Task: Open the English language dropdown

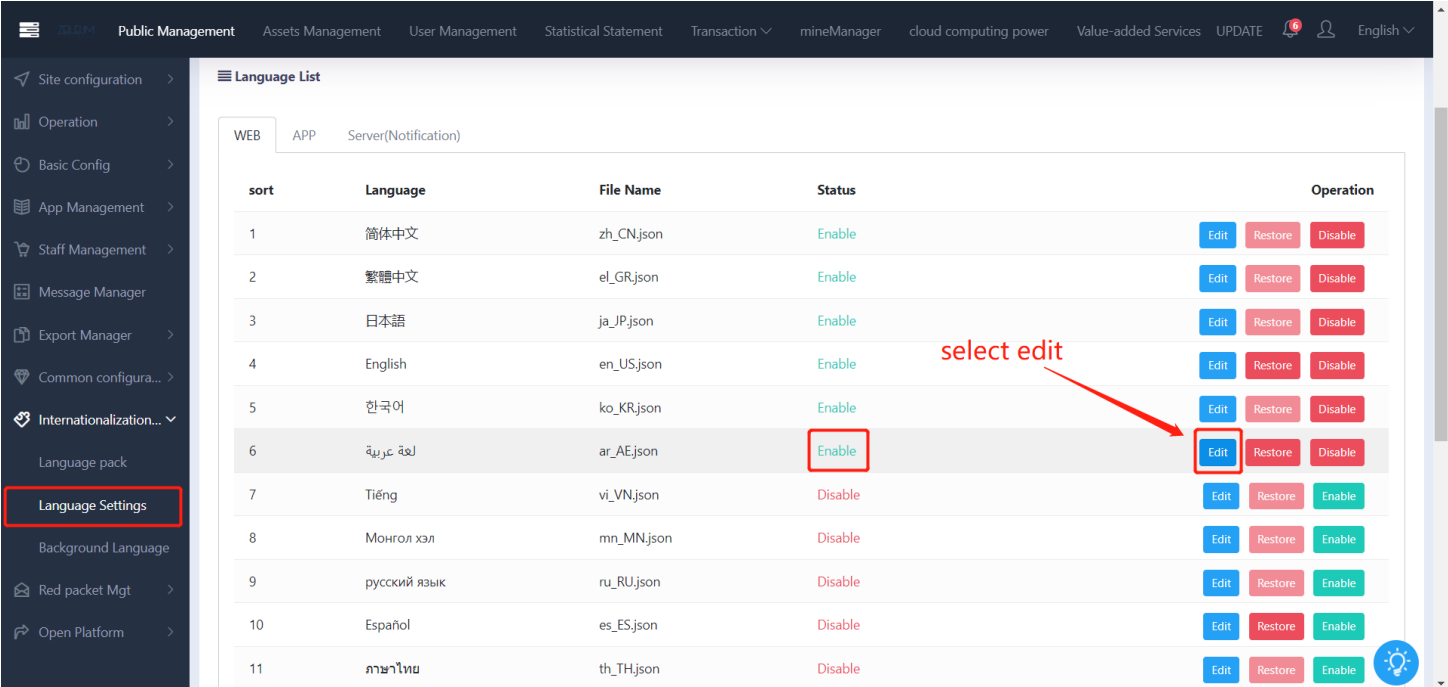Action: [1385, 31]
